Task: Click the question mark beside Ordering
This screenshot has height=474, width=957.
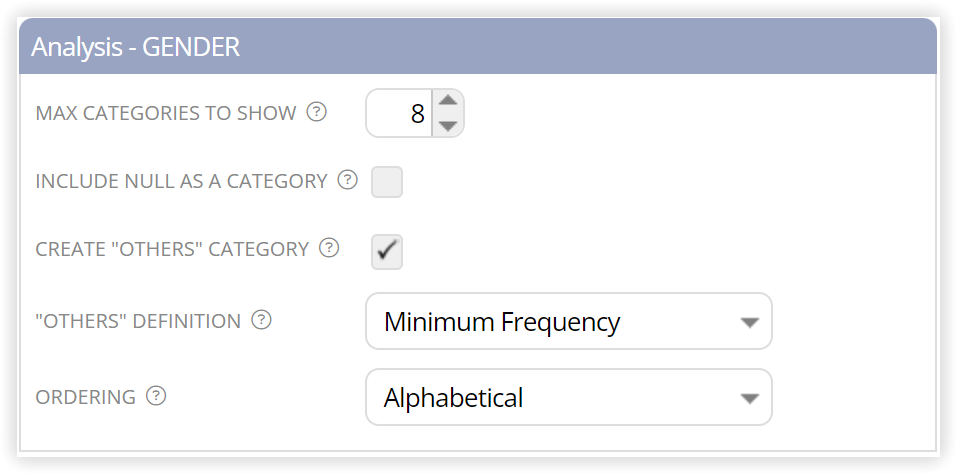Action: click(x=156, y=397)
